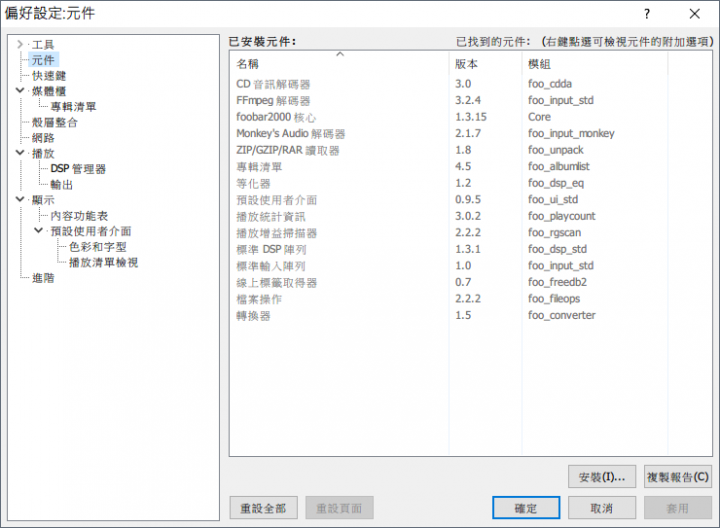Open the 快速鍵 preferences page
The width and height of the screenshot is (720, 528).
[49, 76]
